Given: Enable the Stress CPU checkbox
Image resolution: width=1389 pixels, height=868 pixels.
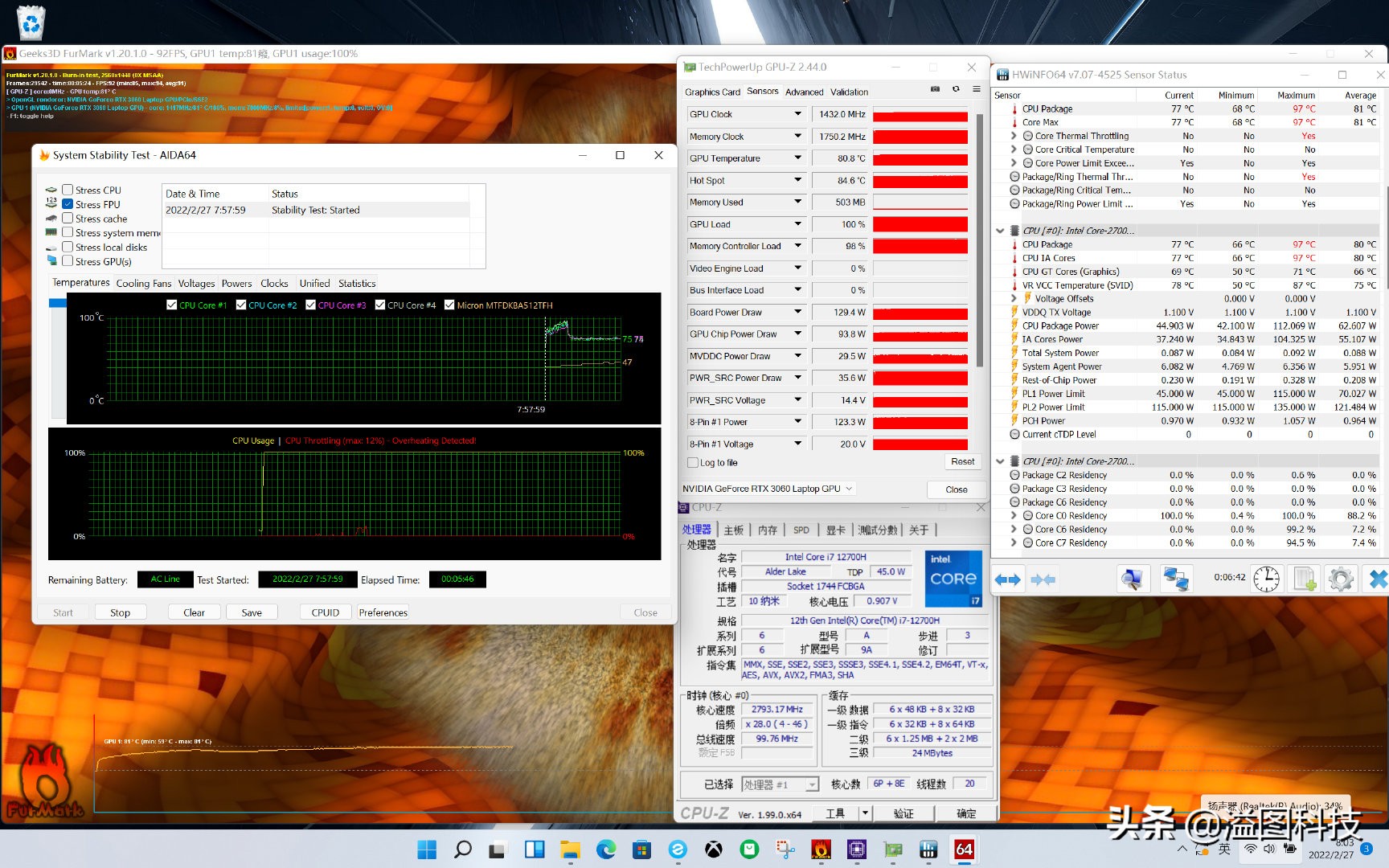Looking at the screenshot, I should [x=68, y=190].
